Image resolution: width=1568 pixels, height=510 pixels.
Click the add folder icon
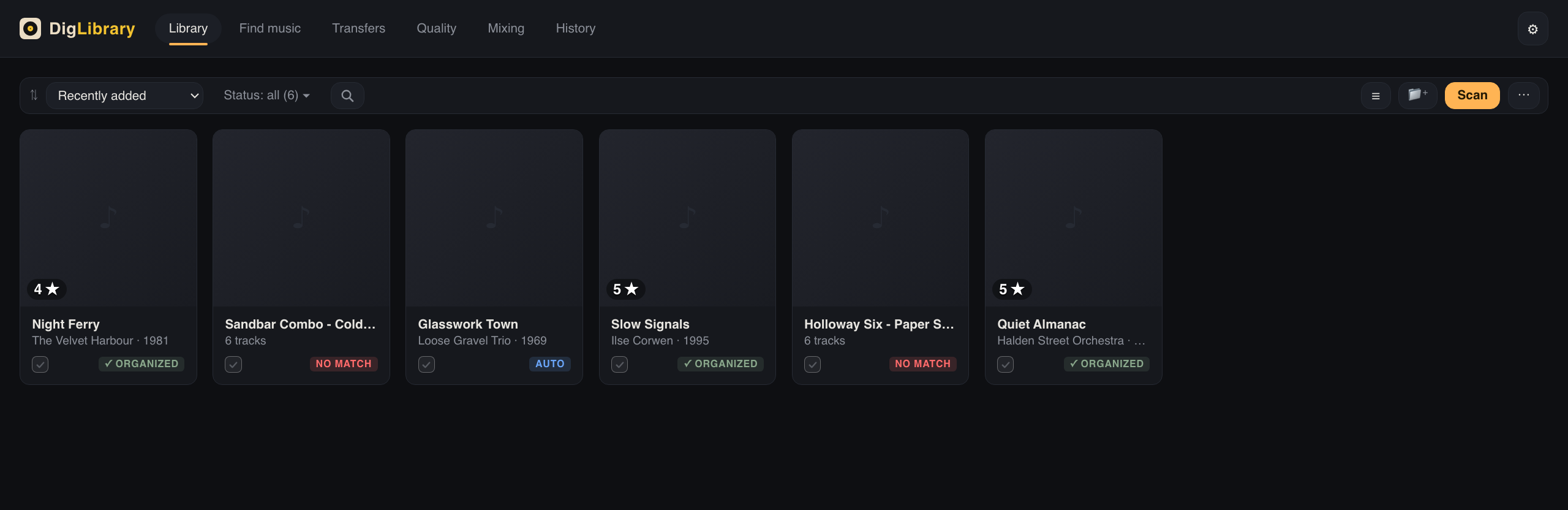click(x=1417, y=95)
